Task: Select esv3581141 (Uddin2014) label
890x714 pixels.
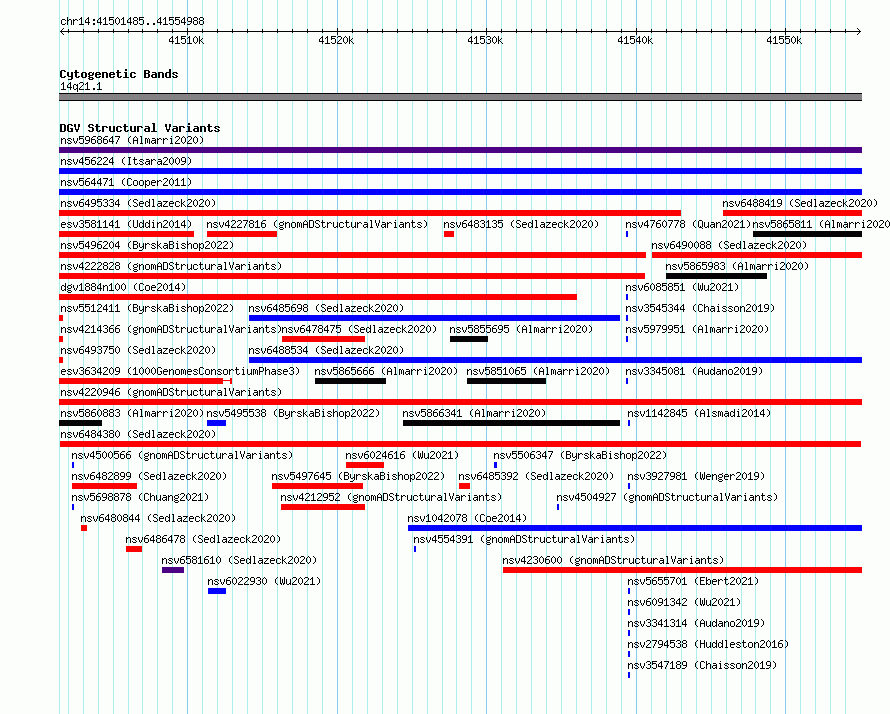Action: tap(126, 224)
